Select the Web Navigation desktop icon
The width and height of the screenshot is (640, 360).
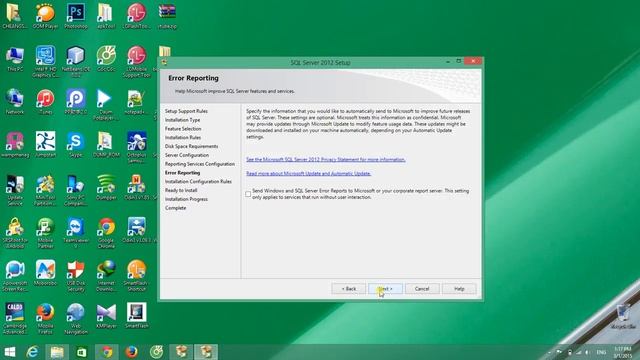76,318
